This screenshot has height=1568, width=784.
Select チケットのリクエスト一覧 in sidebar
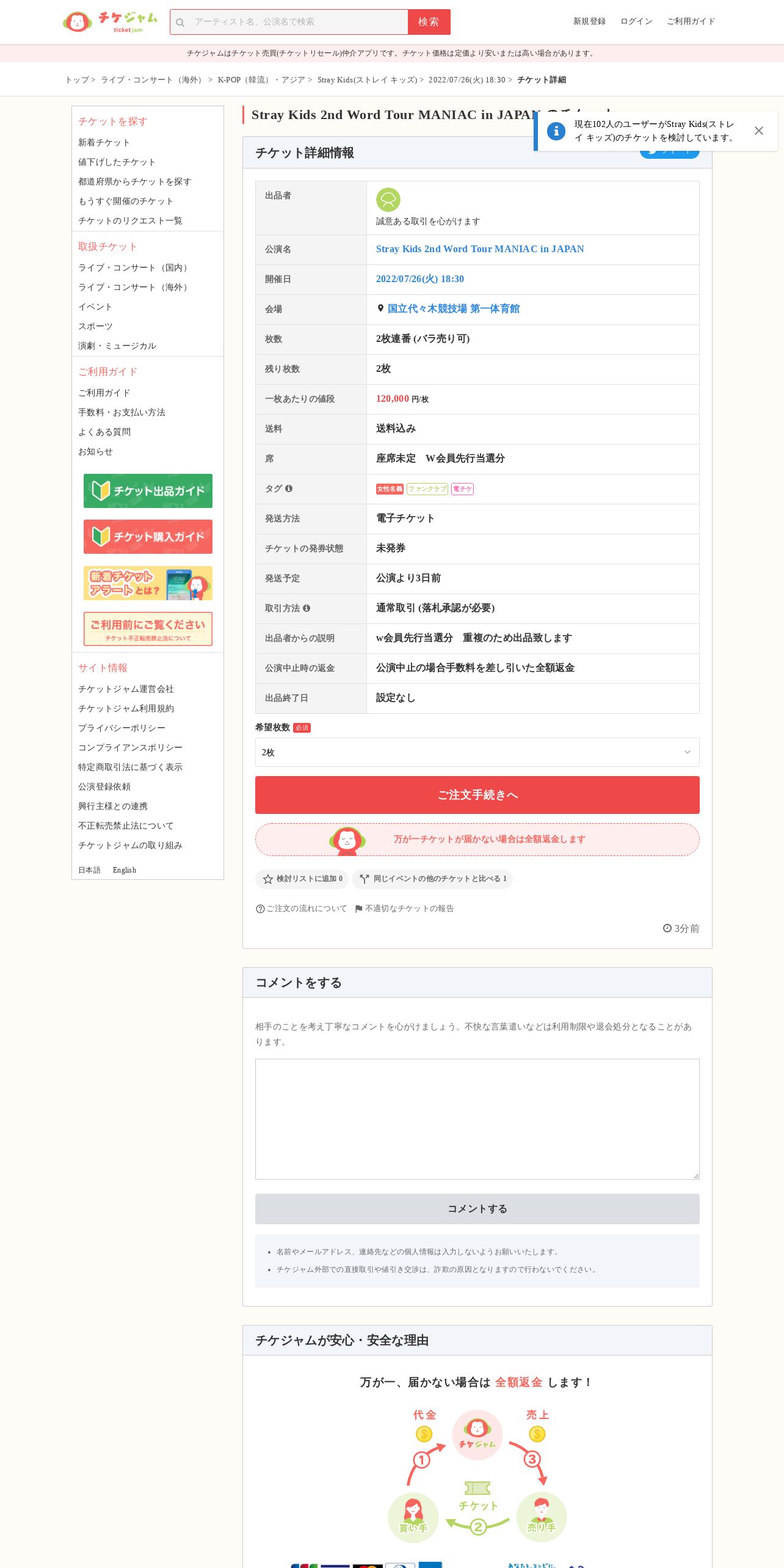click(x=130, y=220)
